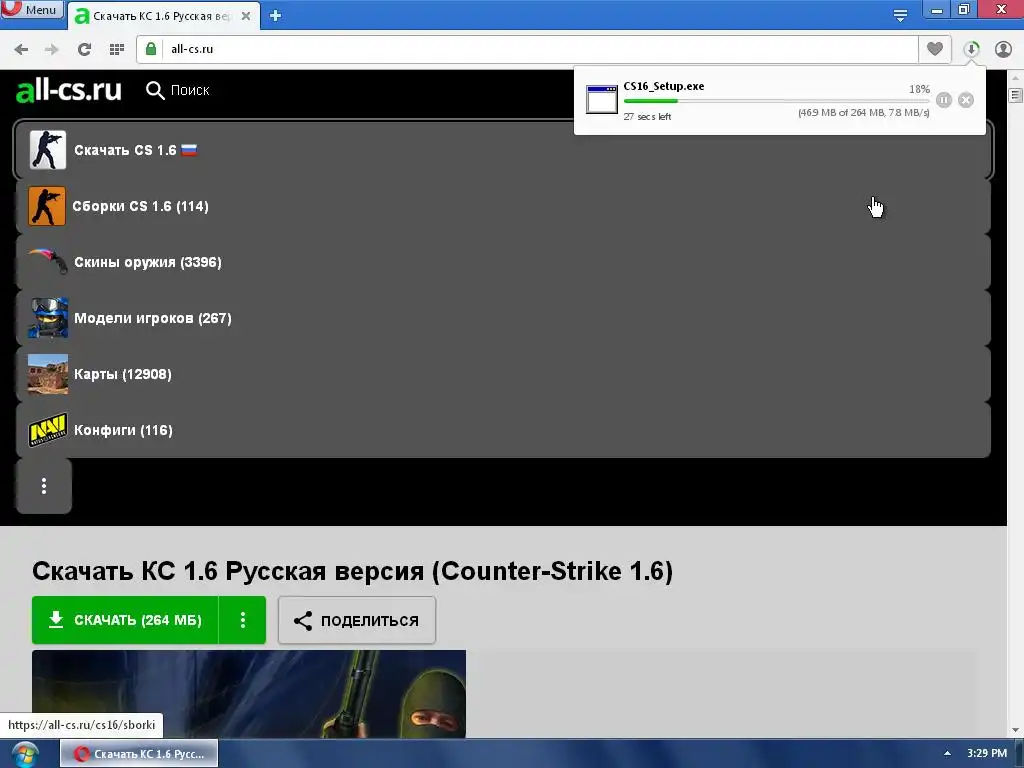The width and height of the screenshot is (1024, 768).
Task: Open the user account icon
Action: pyautogui.click(x=1003, y=49)
